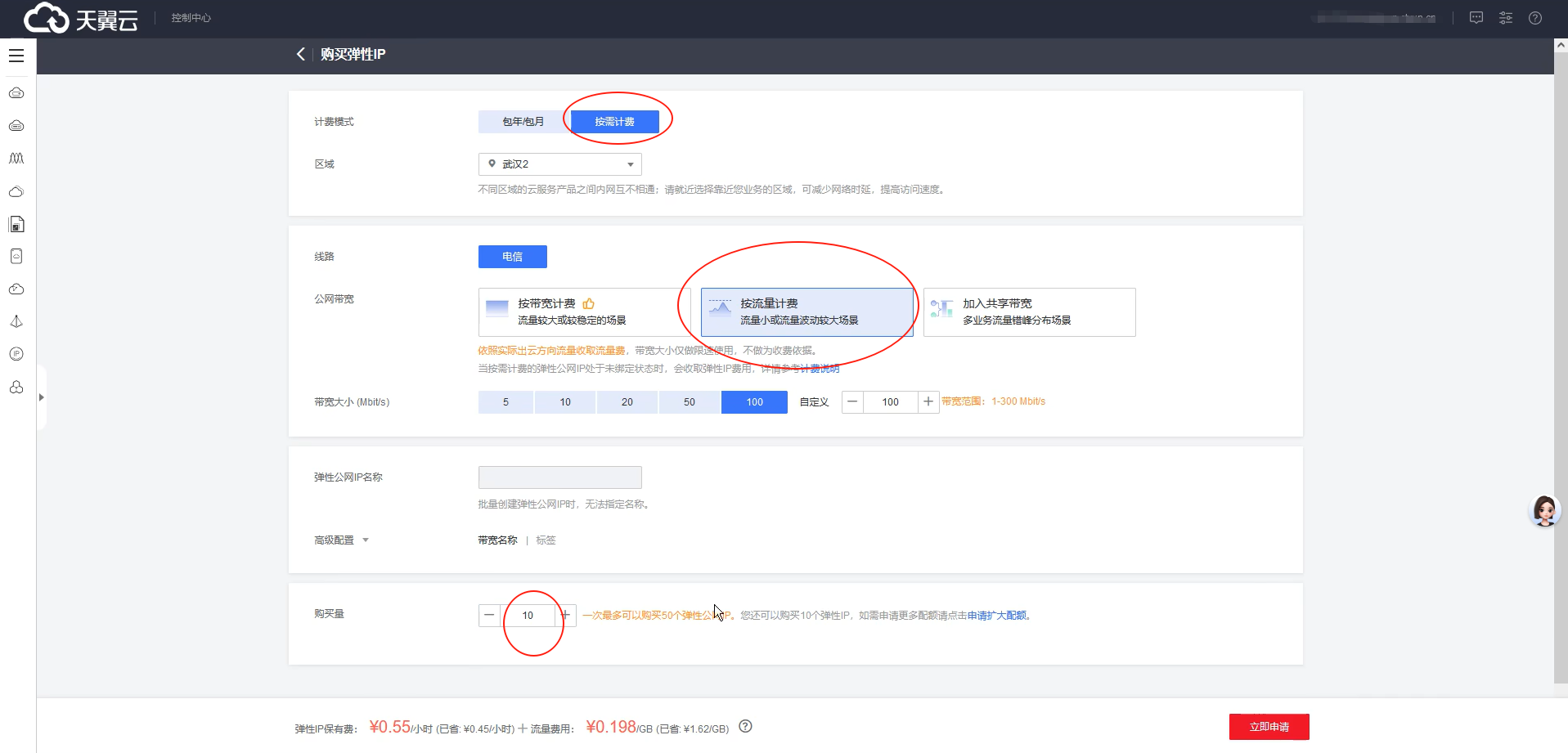Open the help question mark icon
The width and height of the screenshot is (1568, 753).
click(1535, 18)
